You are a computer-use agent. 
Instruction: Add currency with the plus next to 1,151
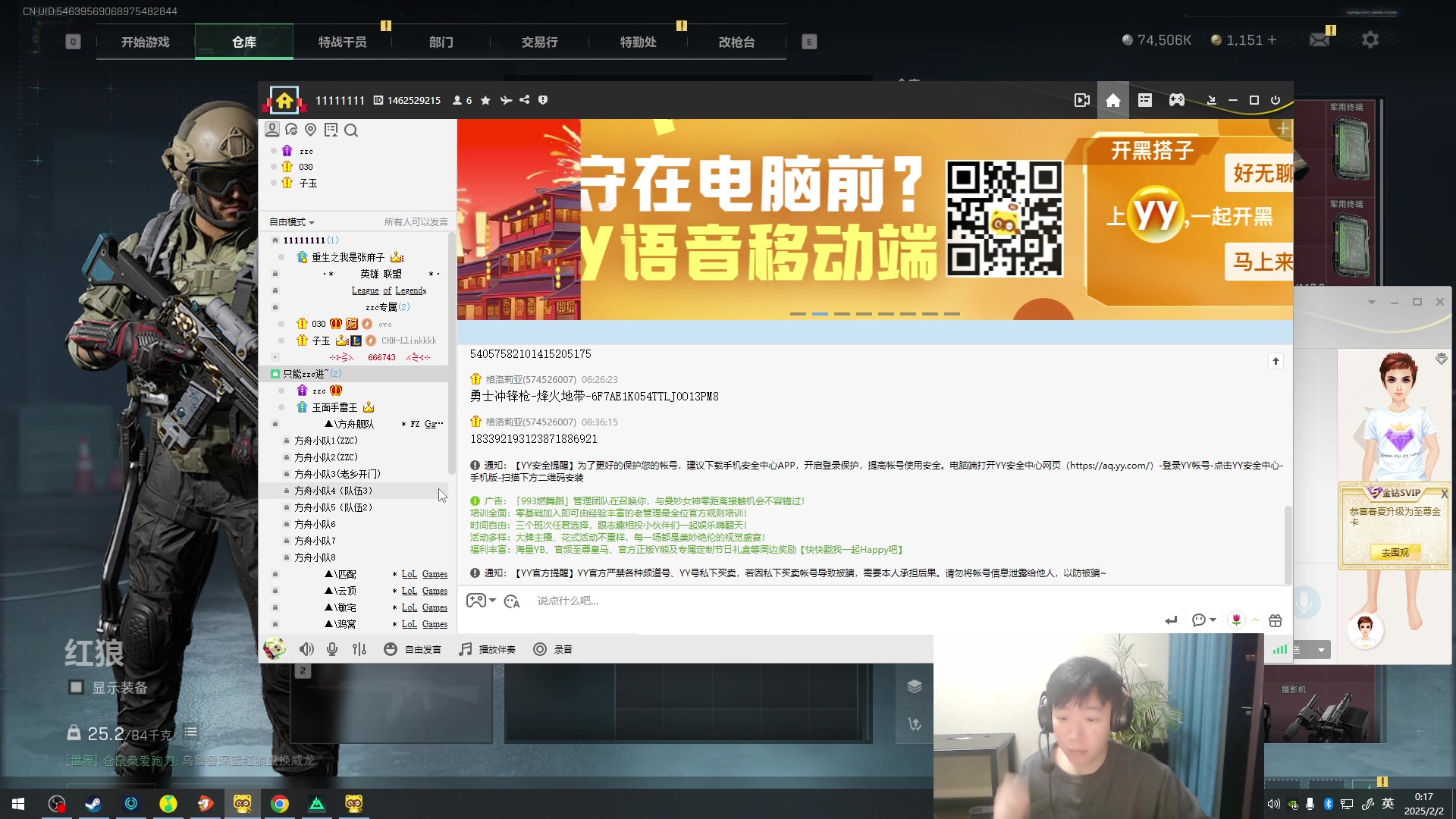pos(1272,39)
